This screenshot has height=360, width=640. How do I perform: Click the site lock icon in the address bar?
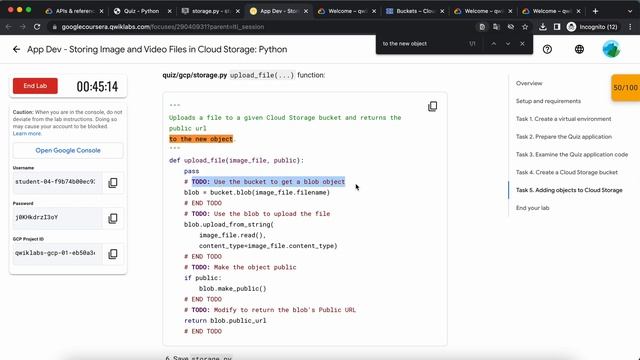[x=54, y=27]
